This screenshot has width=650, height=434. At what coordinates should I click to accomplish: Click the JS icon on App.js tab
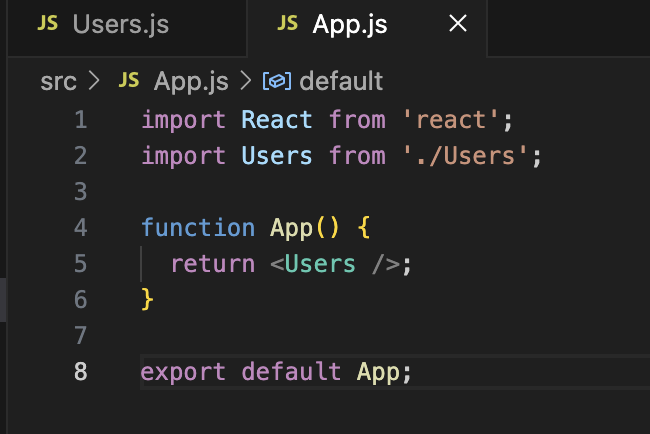(287, 23)
